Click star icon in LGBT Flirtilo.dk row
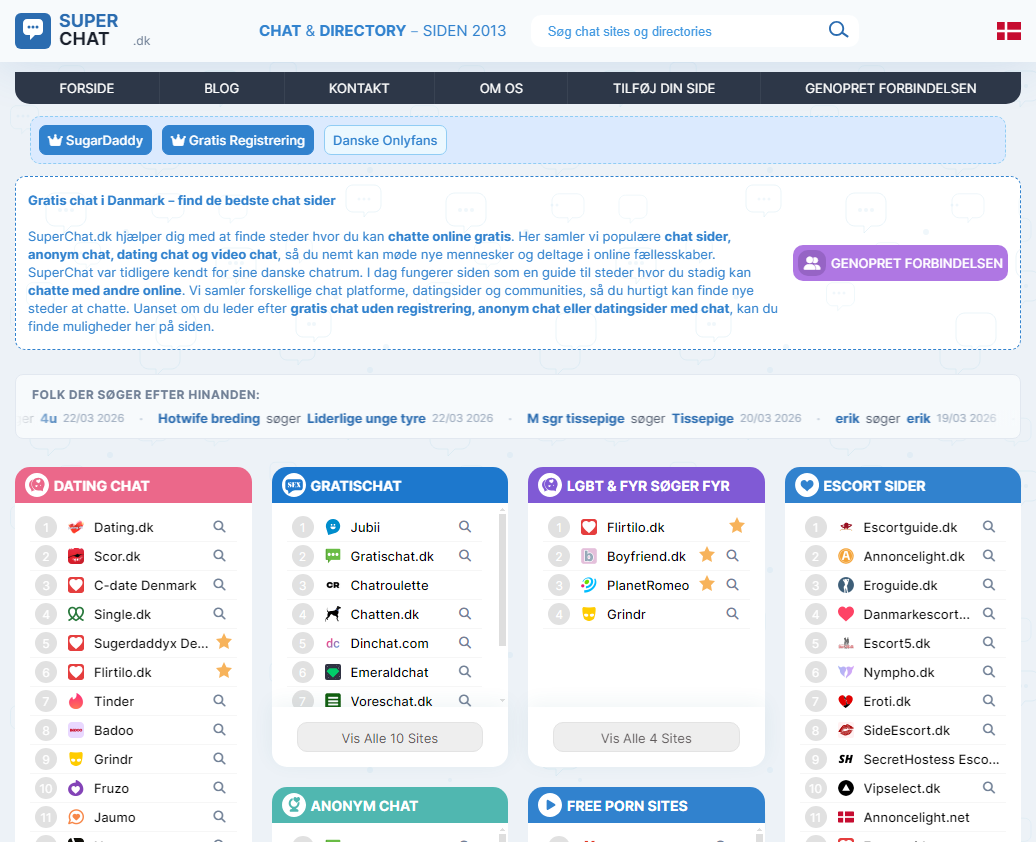The width and height of the screenshot is (1036, 842). 737,526
